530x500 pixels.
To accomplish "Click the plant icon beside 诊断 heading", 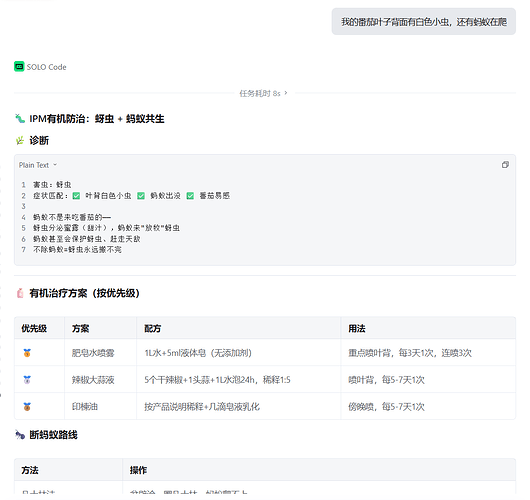I will point(20,140).
